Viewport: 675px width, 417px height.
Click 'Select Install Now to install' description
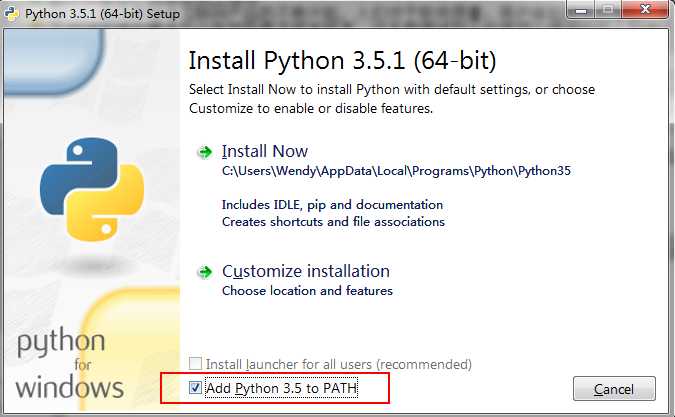392,99
